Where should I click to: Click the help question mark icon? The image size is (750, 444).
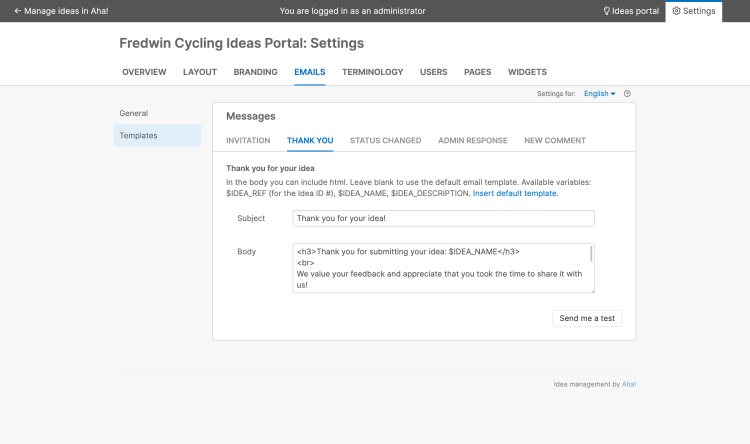pyautogui.click(x=627, y=94)
